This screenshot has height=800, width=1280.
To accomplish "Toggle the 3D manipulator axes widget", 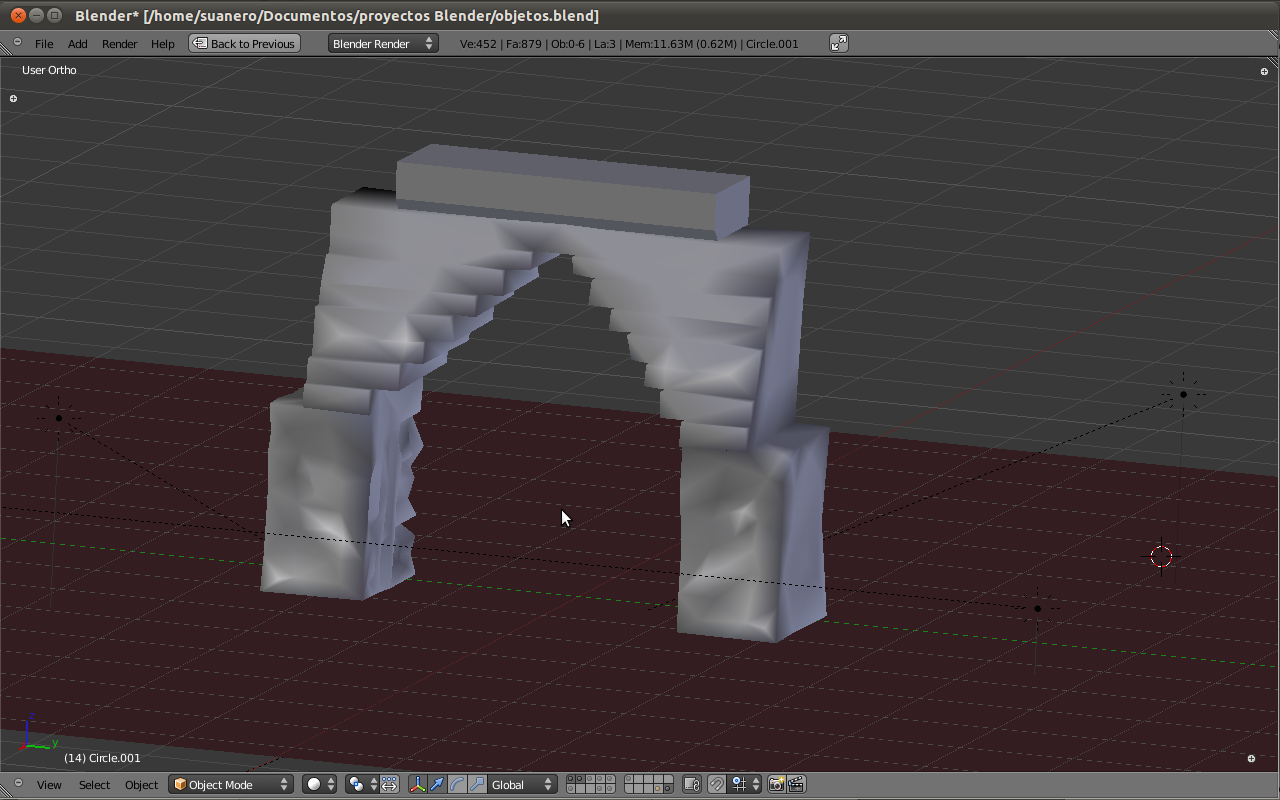I will click(x=417, y=785).
